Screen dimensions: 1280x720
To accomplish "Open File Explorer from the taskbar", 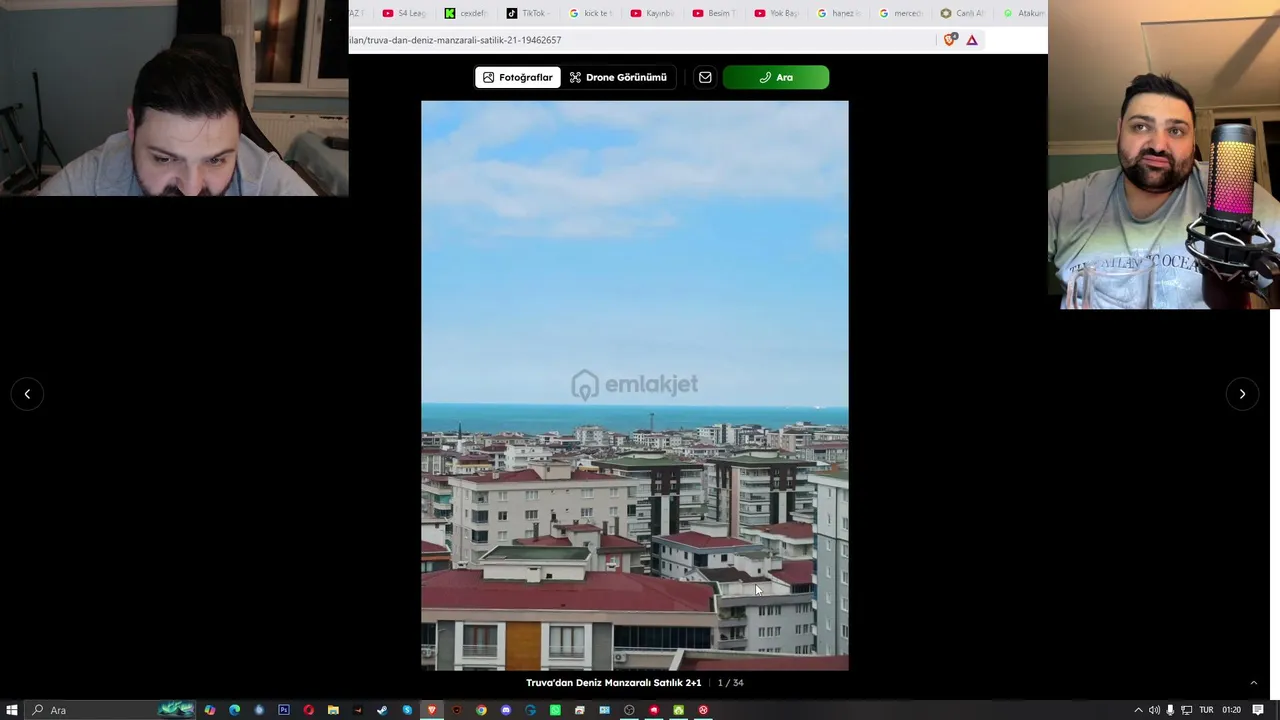I will [x=333, y=710].
